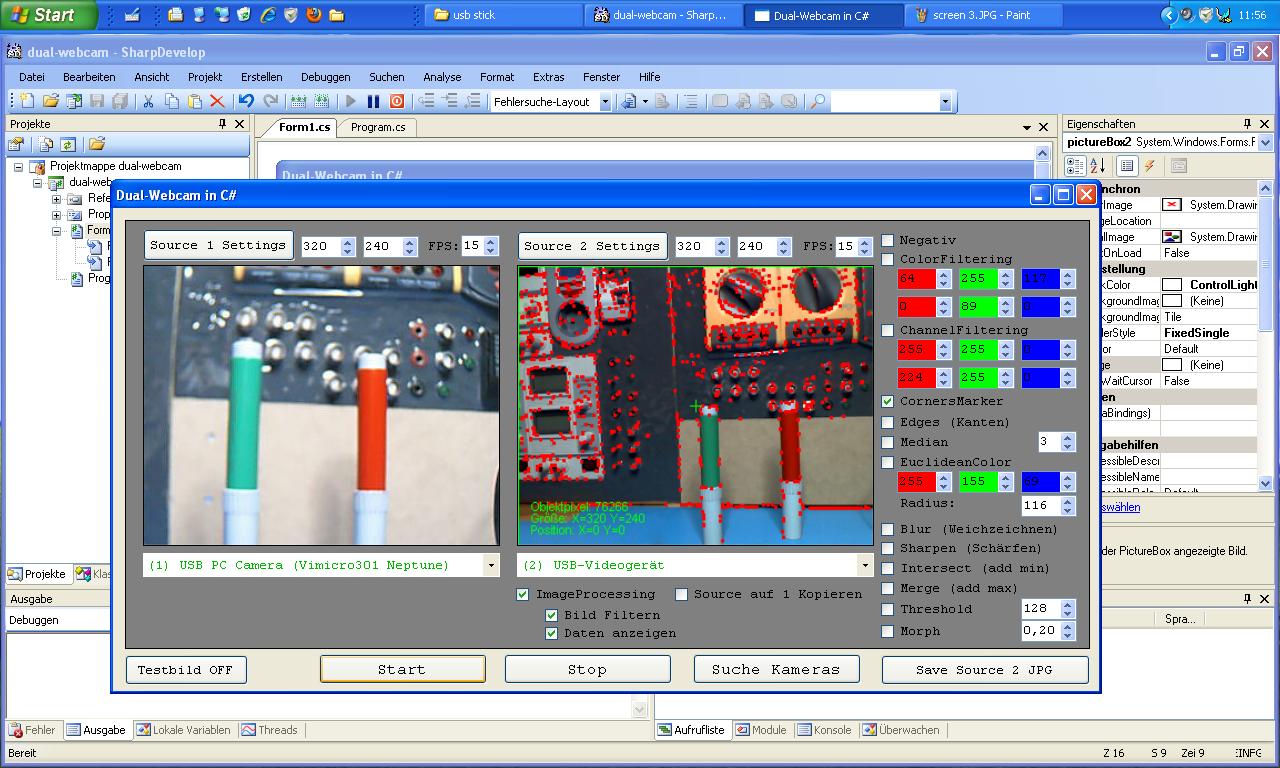Open the Debuggen menu
This screenshot has height=768, width=1280.
[325, 77]
